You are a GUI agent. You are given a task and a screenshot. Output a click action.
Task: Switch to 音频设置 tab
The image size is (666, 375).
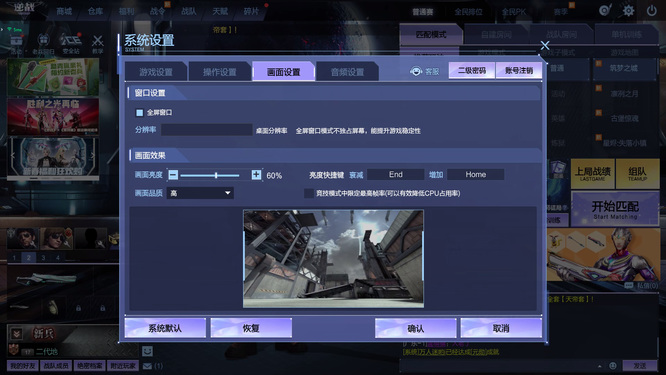[x=347, y=72]
